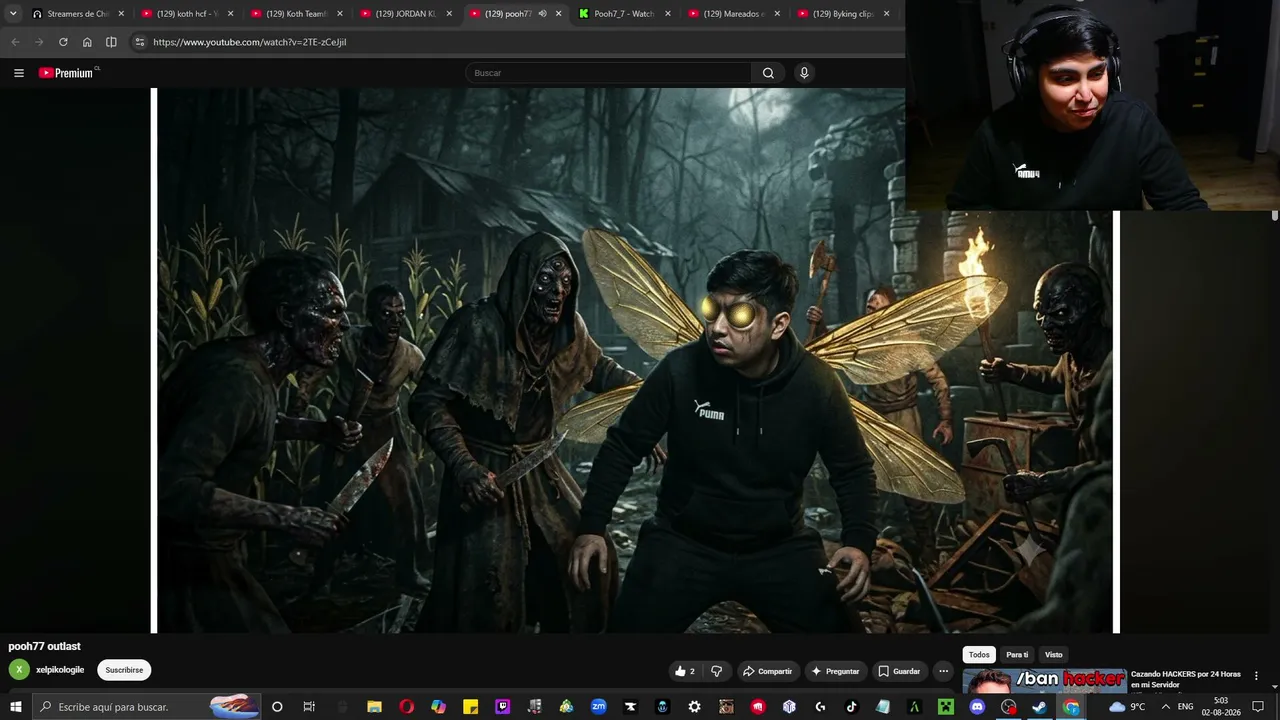Screen dimensions: 1280x720
Task: Navigate back in the browser
Action: (x=15, y=42)
